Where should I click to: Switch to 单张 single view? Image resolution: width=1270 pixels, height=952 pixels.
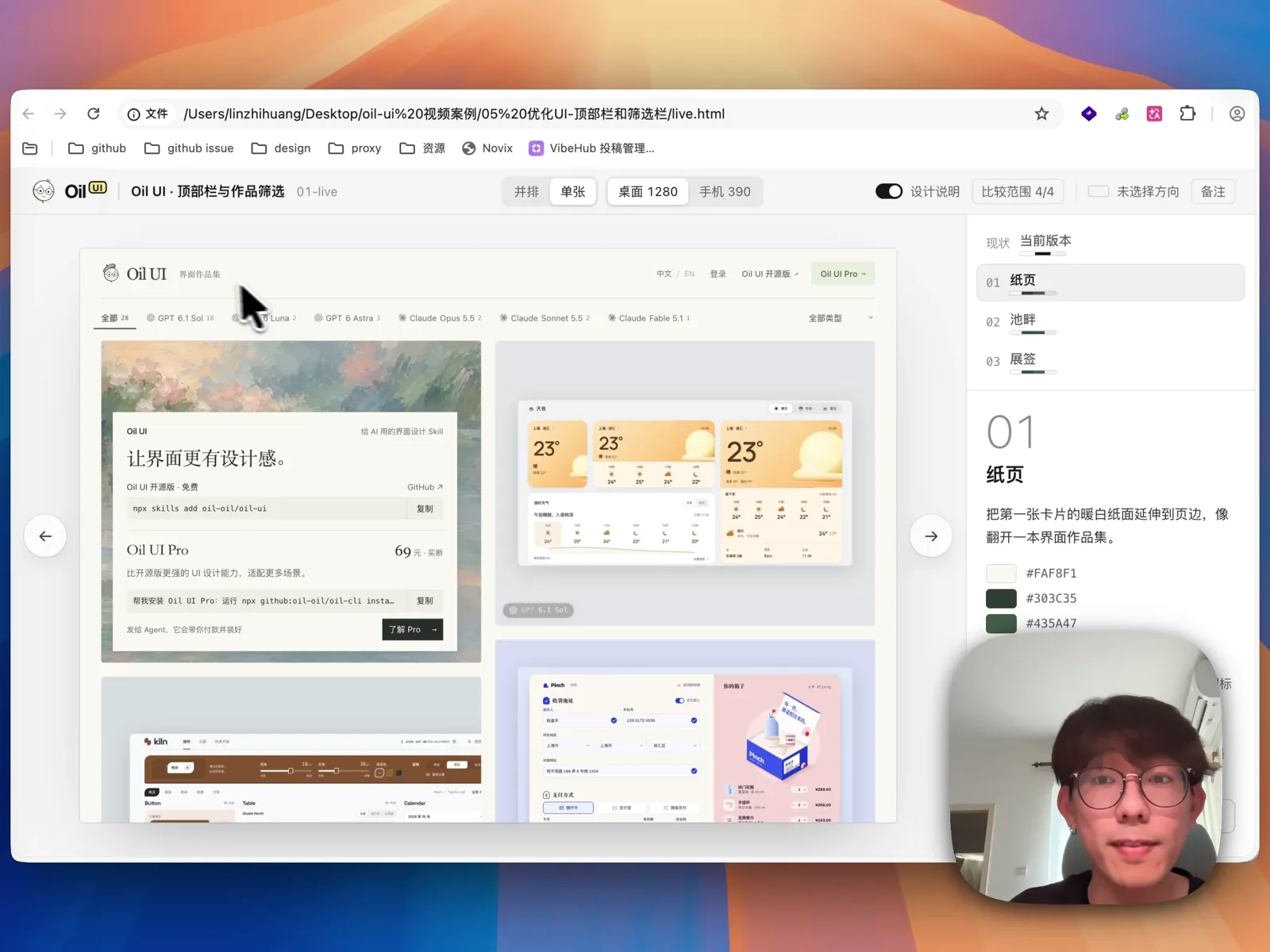pyautogui.click(x=572, y=191)
